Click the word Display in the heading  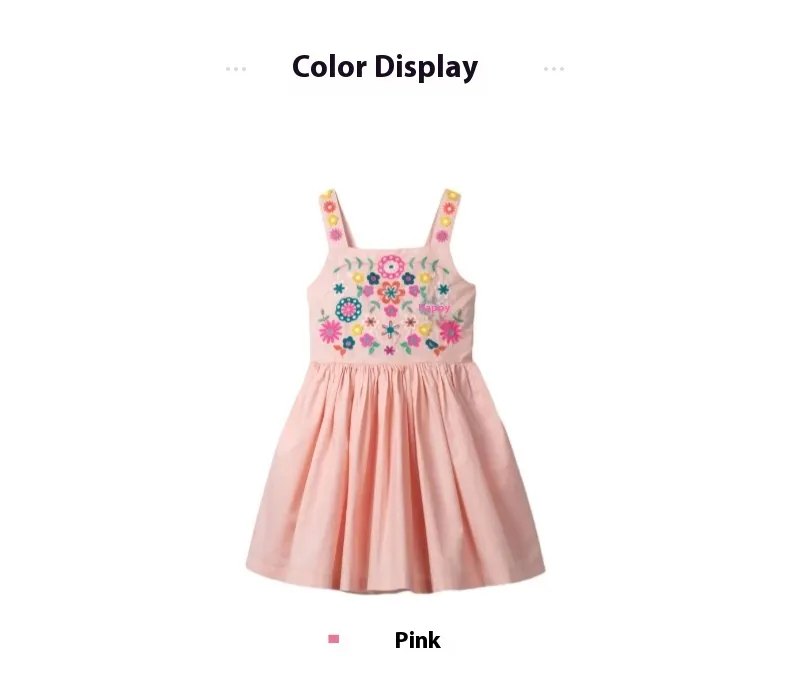pos(426,67)
